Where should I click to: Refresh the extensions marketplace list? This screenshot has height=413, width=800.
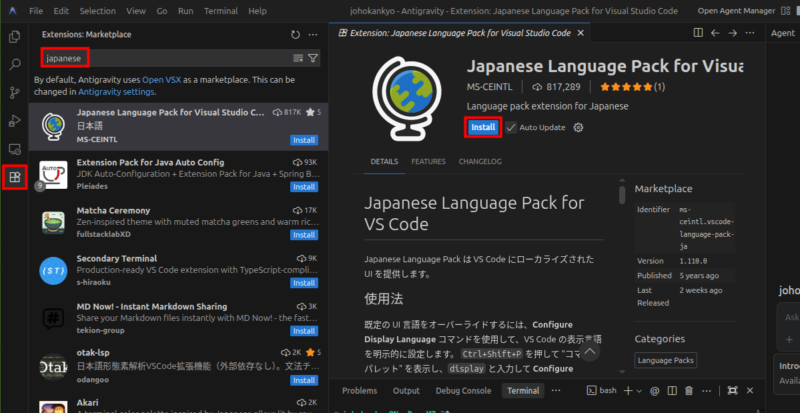coord(295,34)
